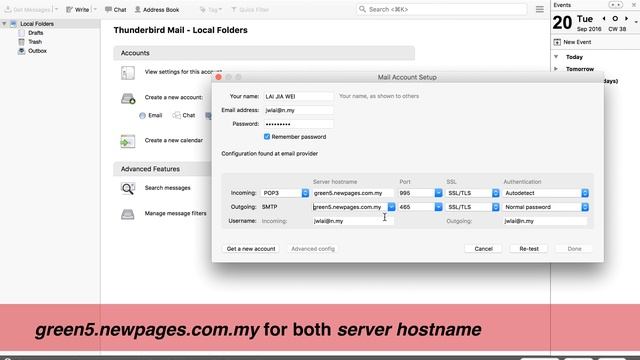Open the Outgoing server hostname dropdown arrow
The width and height of the screenshot is (640, 360).
click(391, 207)
